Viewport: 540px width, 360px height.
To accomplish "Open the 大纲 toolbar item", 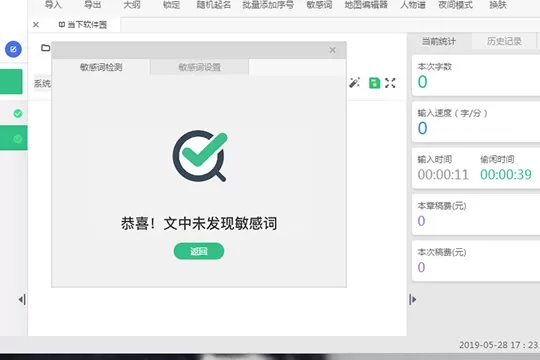I will tap(132, 5).
